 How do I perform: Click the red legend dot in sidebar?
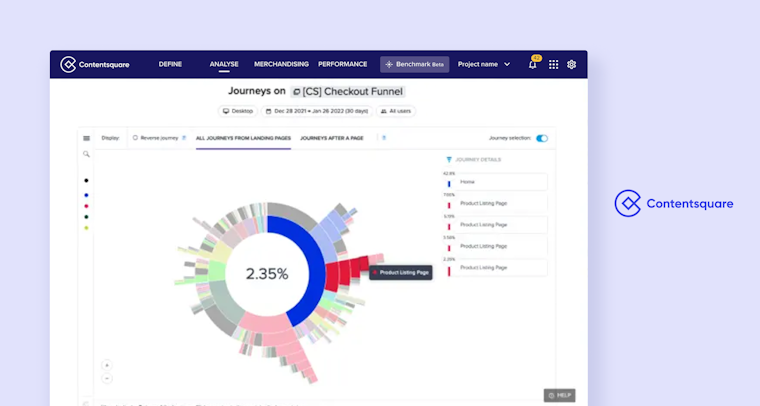point(86,206)
